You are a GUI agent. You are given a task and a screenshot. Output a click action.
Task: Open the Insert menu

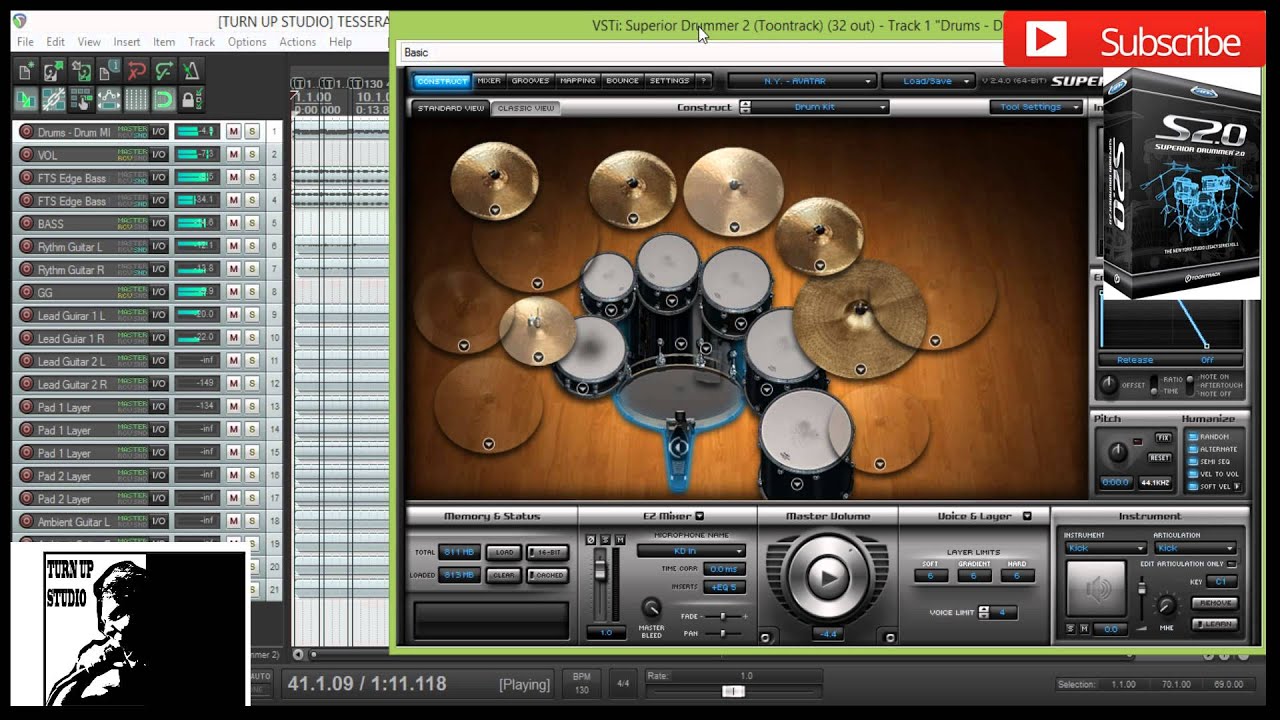[127, 42]
